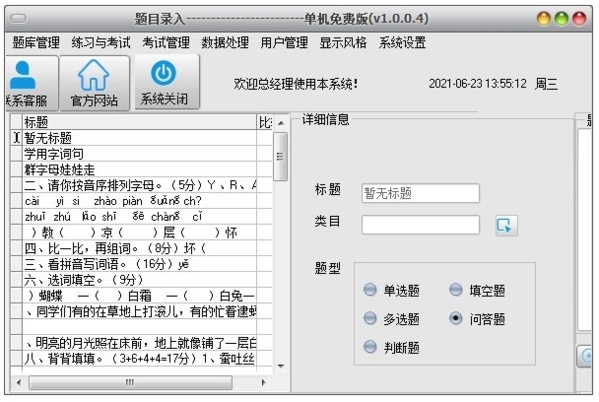Select the row ）蝴蝶 —（ ）白霜

point(139,295)
